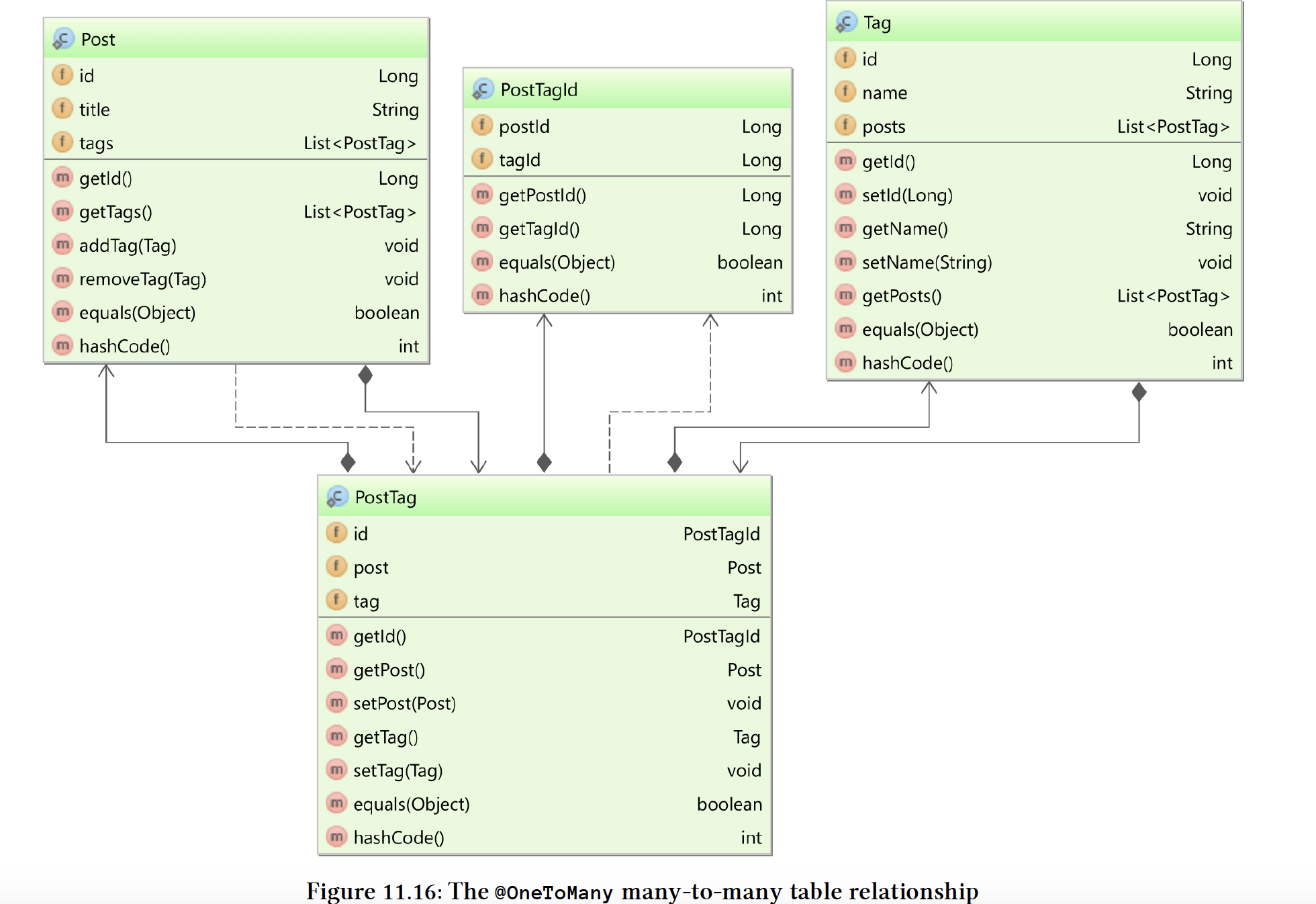The width and height of the screenshot is (1316, 904).
Task: Click the hashCode() entry in PostTagId
Action: [x=544, y=296]
